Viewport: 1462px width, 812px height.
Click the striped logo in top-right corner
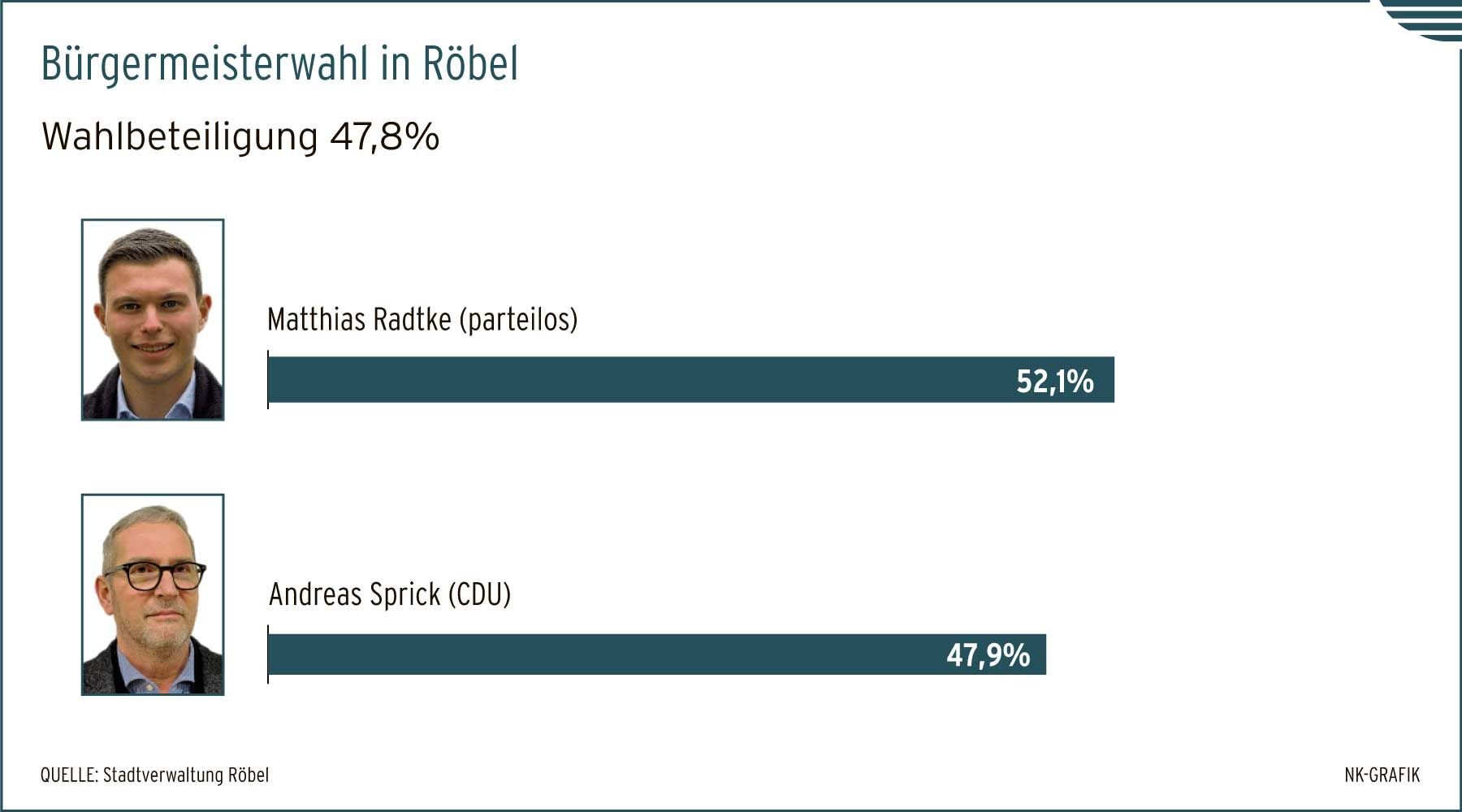(1421, 20)
